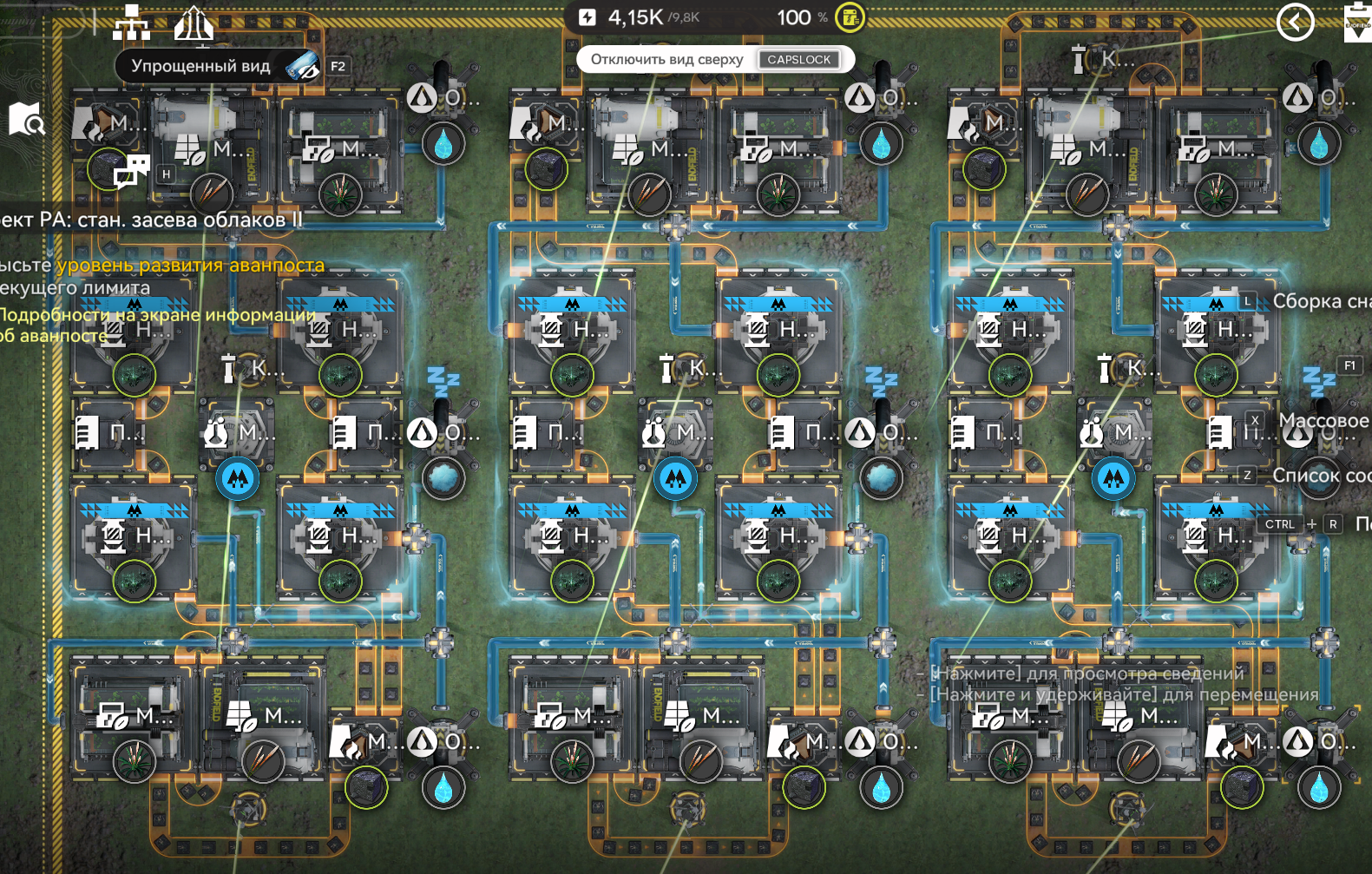Click the Endfield storage icon in the top-right corner
The height and width of the screenshot is (874, 1372).
[x=1358, y=22]
